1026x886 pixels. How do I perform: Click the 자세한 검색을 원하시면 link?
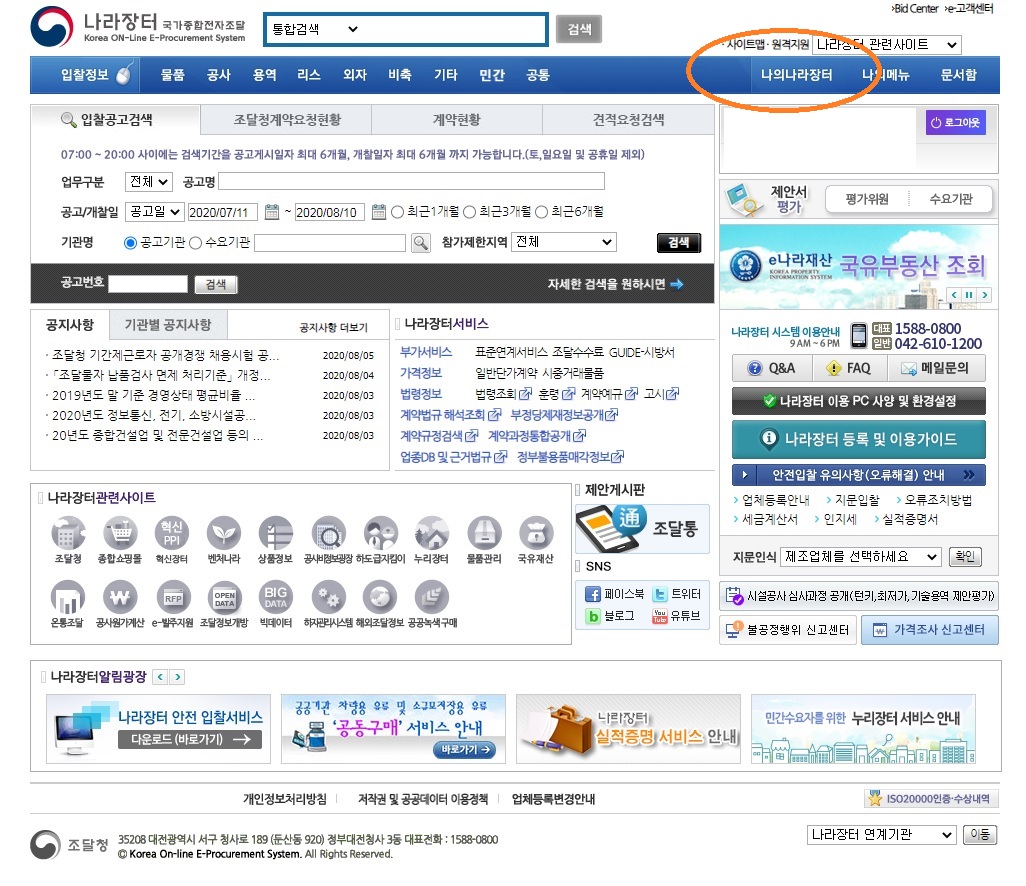[615, 284]
